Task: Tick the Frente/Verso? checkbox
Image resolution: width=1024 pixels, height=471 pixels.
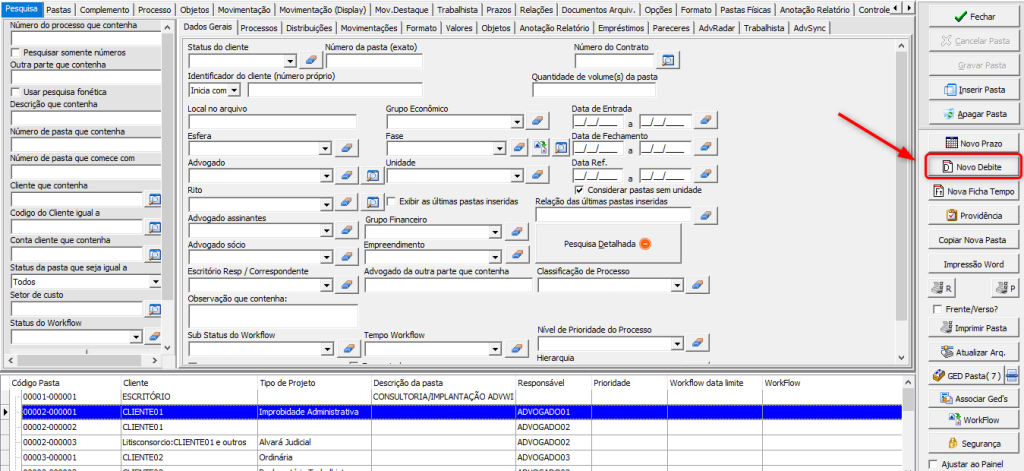Action: (938, 308)
